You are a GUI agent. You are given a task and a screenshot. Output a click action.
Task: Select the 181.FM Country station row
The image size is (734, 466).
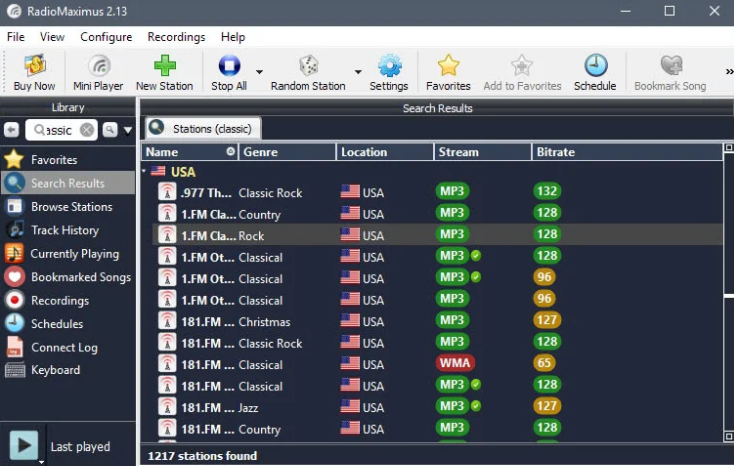[x=438, y=429]
